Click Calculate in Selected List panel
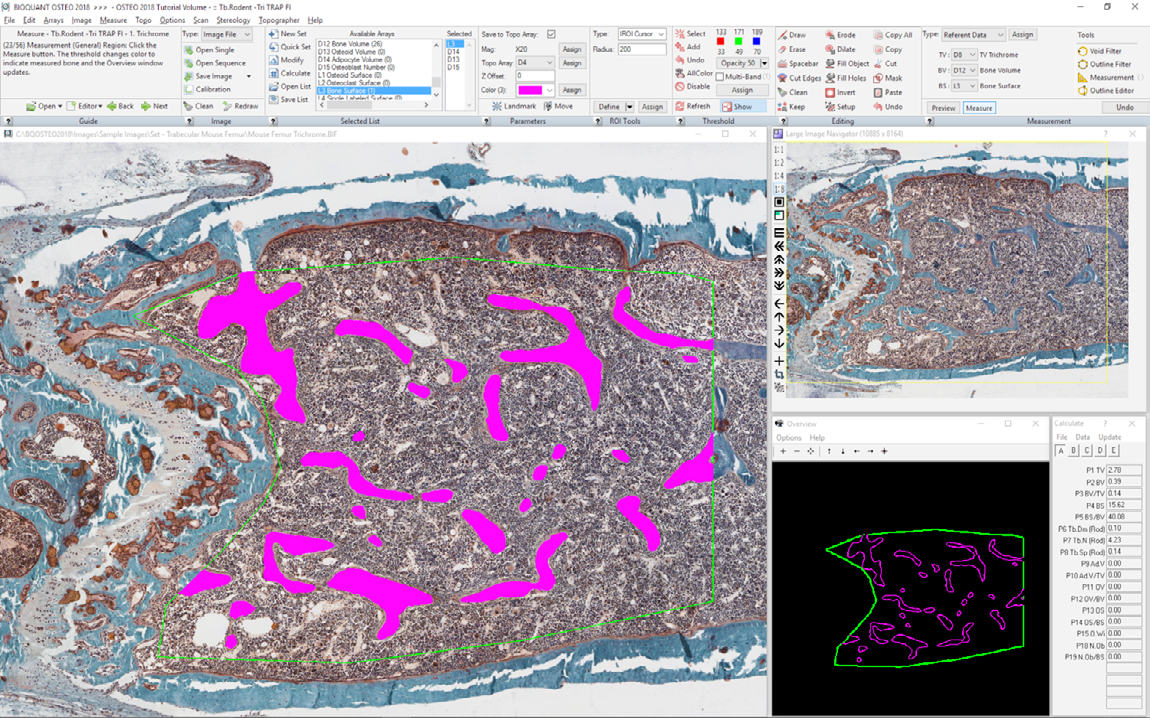1150x718 pixels. click(x=290, y=73)
